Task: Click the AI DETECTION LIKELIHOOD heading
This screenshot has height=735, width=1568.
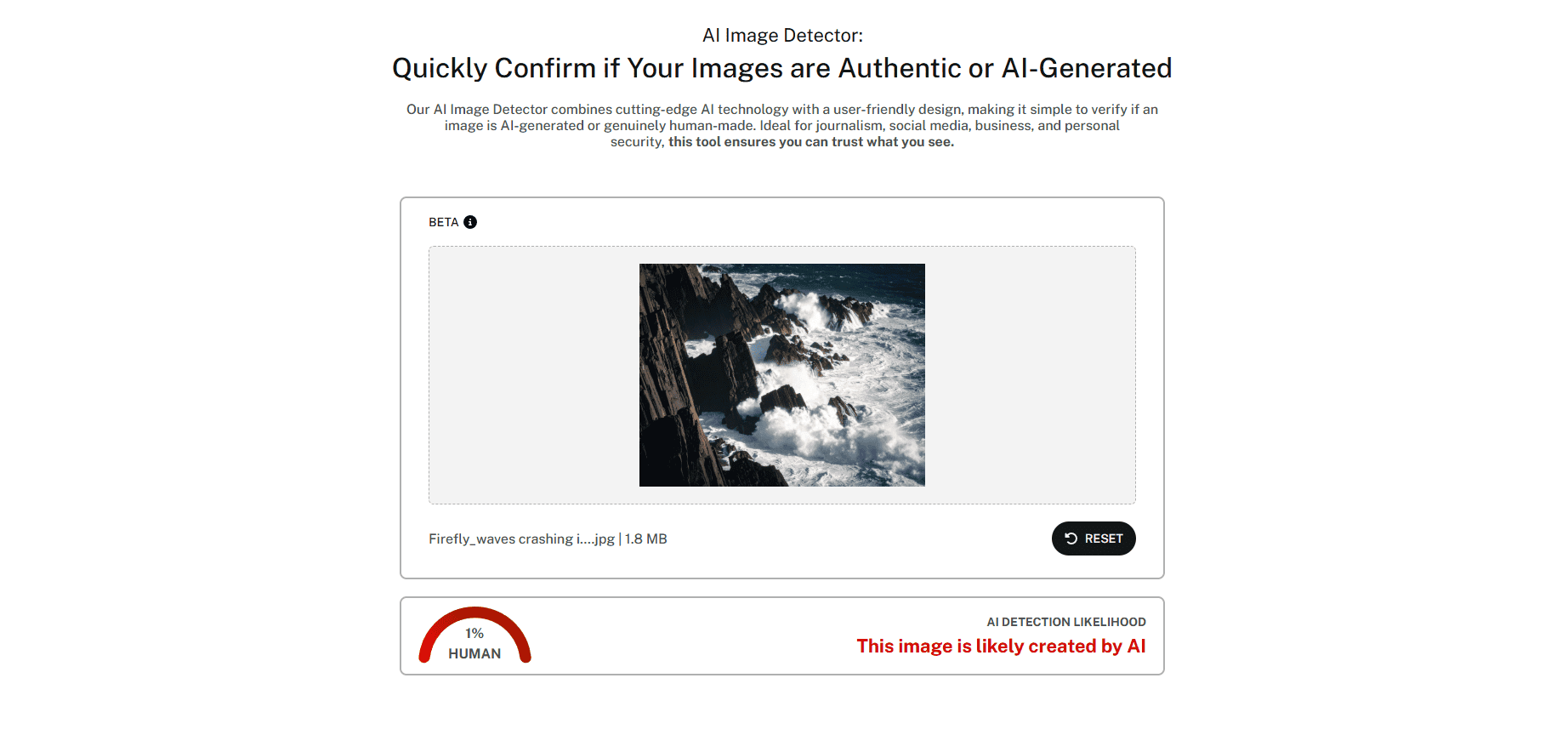Action: pyautogui.click(x=1066, y=622)
